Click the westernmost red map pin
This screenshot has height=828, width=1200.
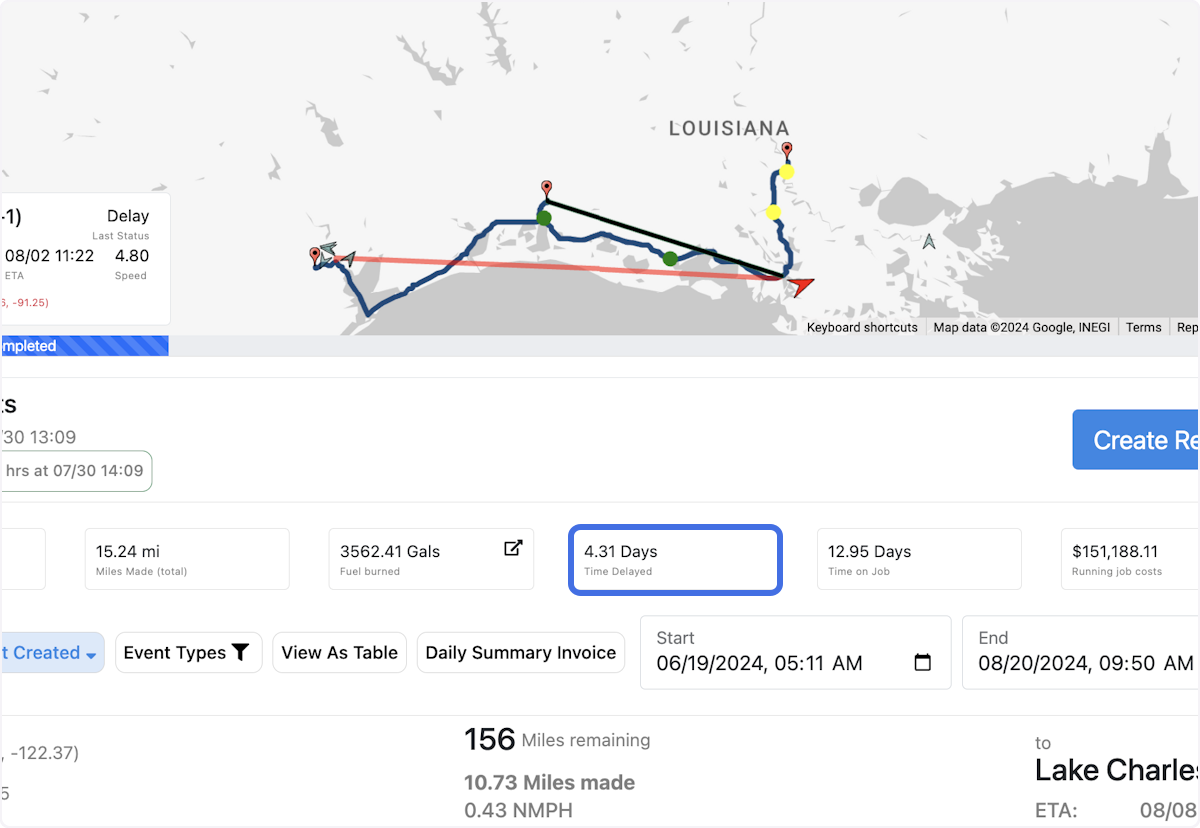pos(315,254)
